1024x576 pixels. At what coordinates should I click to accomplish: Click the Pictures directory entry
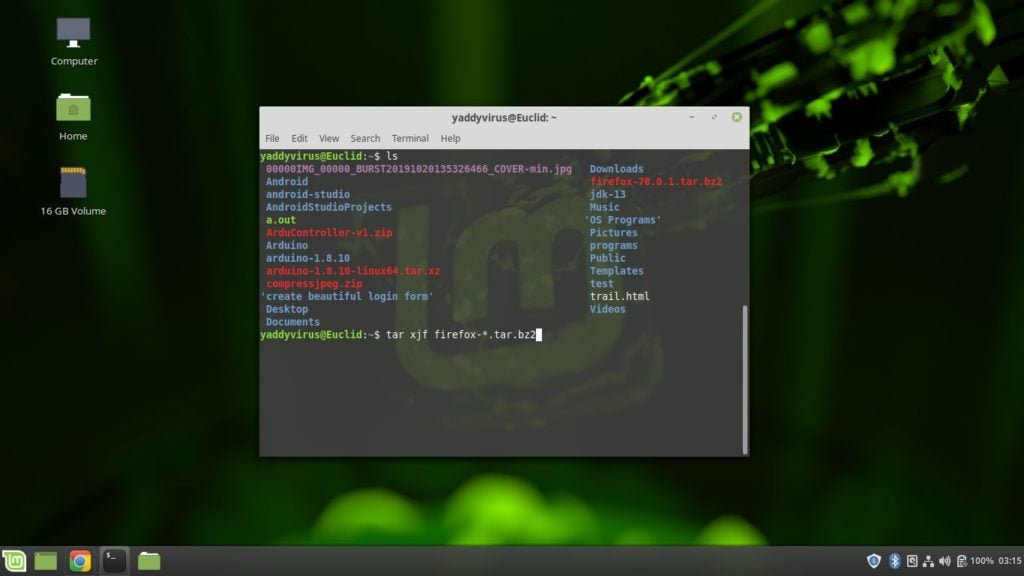[613, 232]
